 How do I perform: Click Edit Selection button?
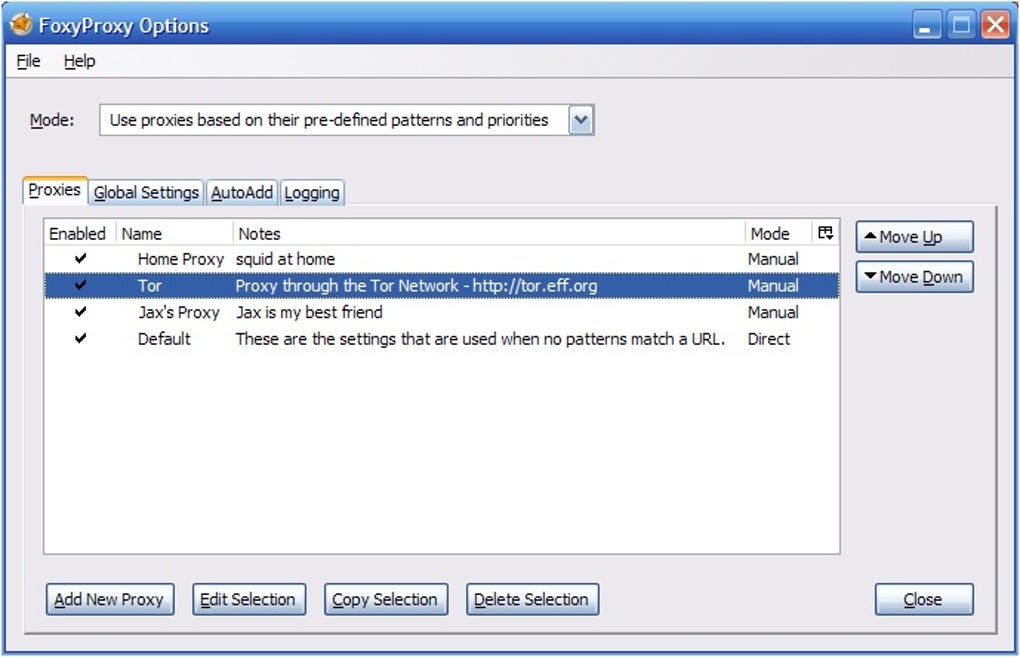pos(248,599)
